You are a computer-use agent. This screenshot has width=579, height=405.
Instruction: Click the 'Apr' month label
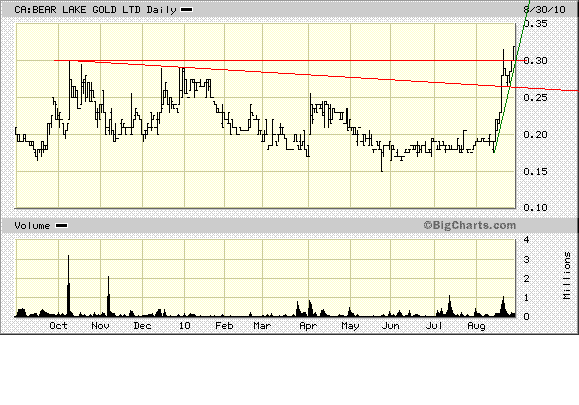tap(308, 326)
